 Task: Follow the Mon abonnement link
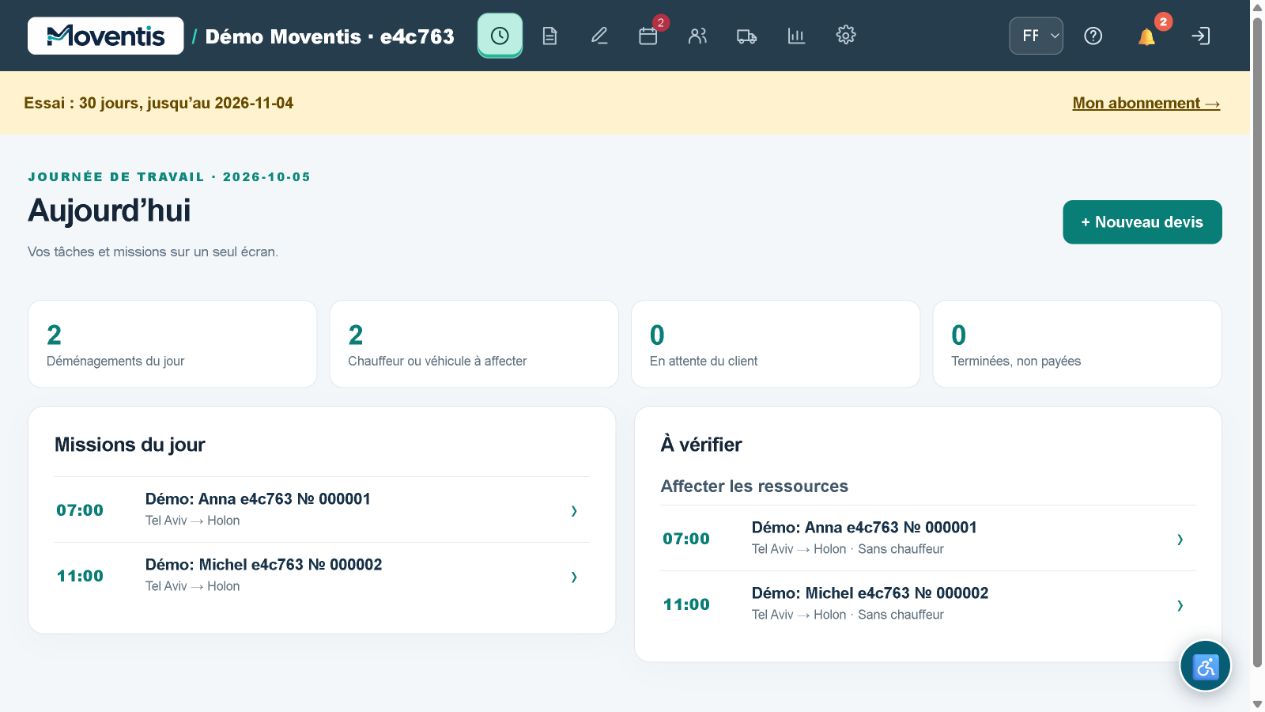(1146, 103)
